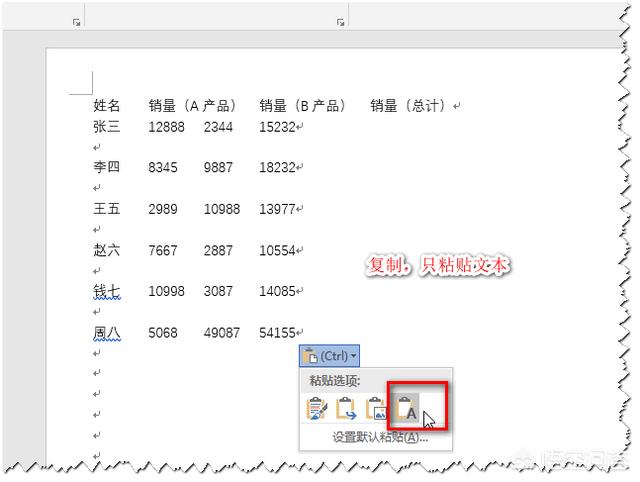Screen dimensions: 640x482
Task: Click the name 李四
Action: tap(107, 167)
